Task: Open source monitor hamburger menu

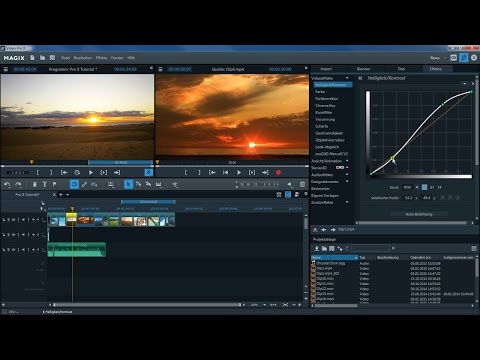Action: [x=160, y=69]
